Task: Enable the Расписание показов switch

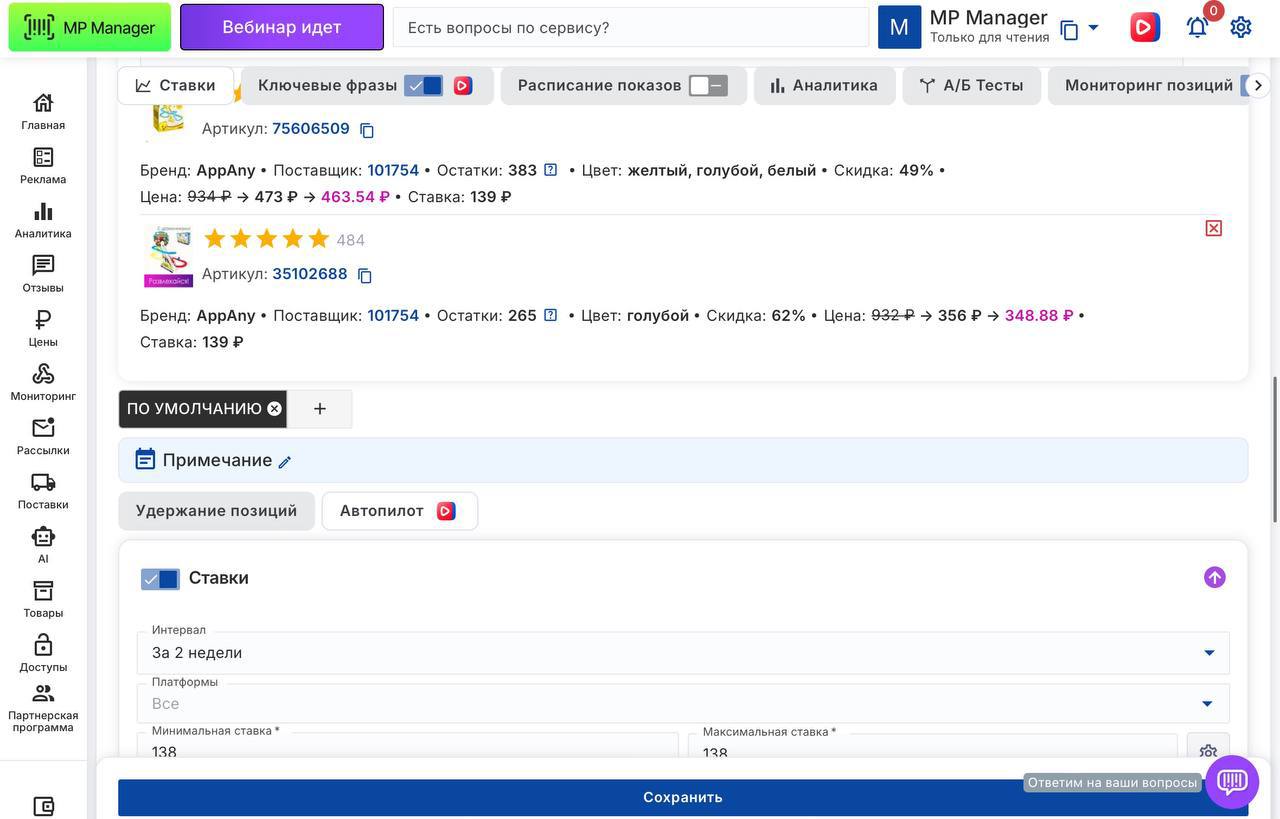Action: click(x=708, y=86)
